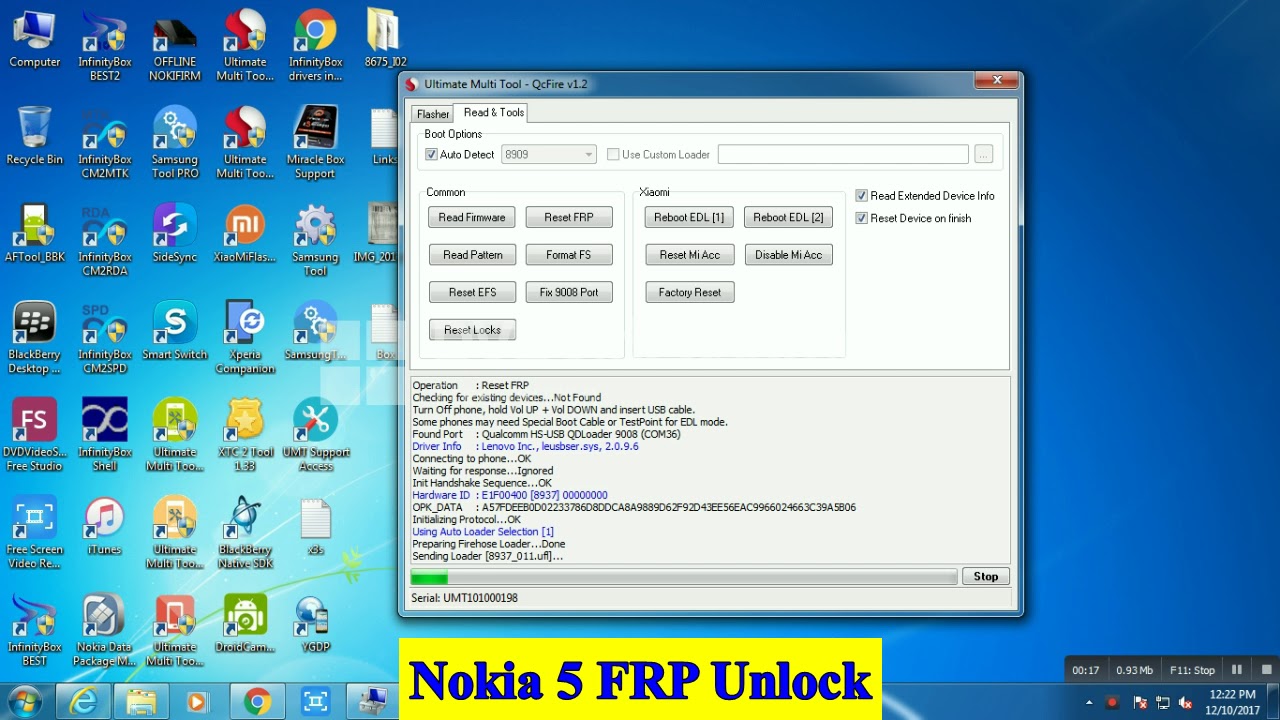This screenshot has height=720, width=1280.
Task: Select the Miracle Box Support icon
Action: pyautogui.click(x=315, y=143)
